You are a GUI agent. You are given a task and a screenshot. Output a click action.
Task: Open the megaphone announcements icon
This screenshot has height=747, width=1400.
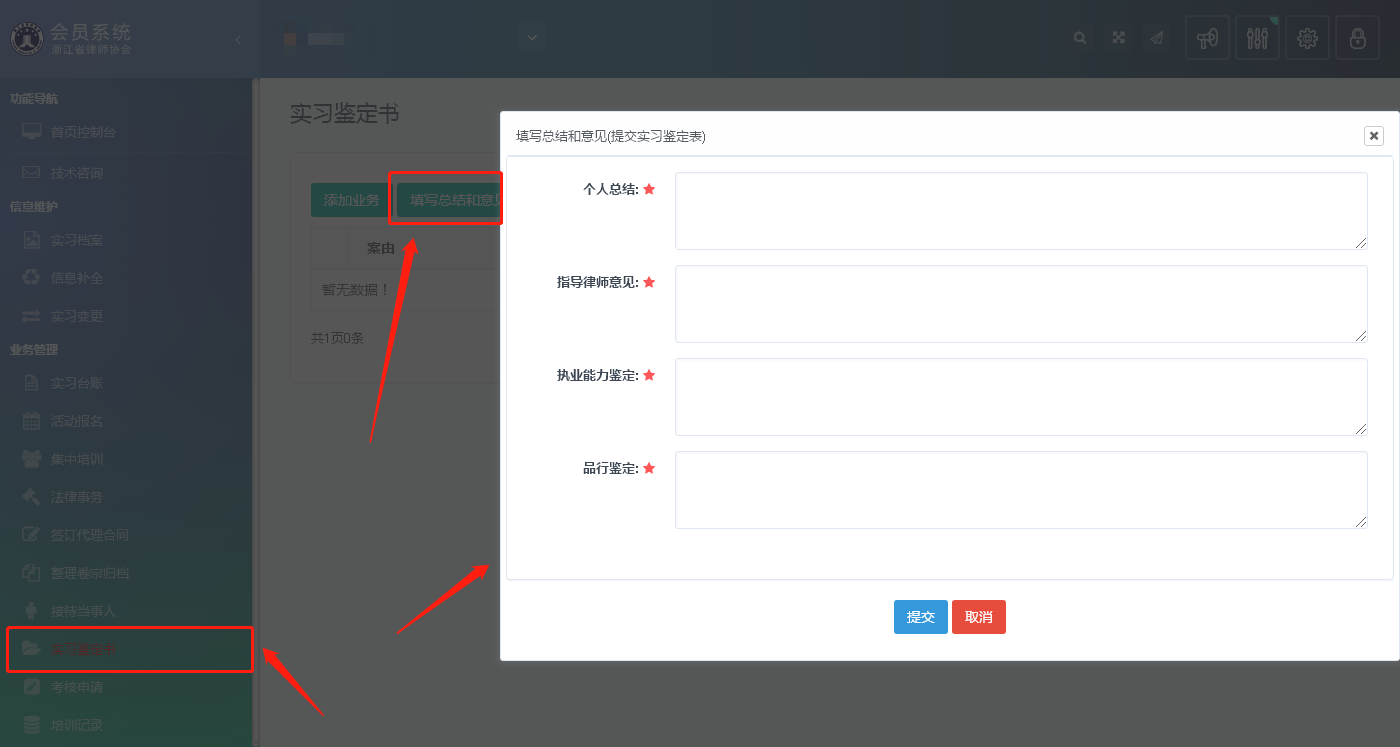coord(1207,38)
